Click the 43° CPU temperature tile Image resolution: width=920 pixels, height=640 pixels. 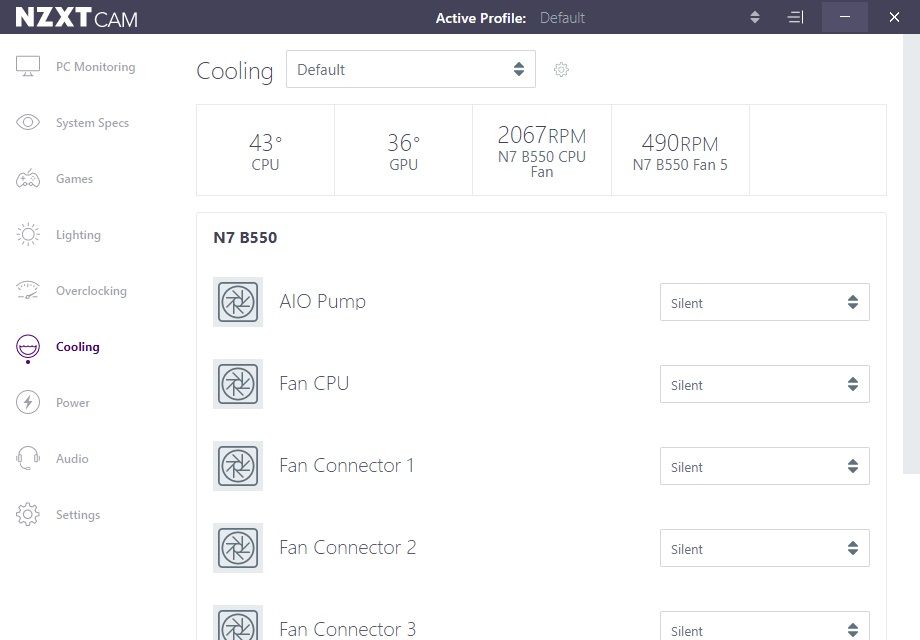click(x=265, y=150)
